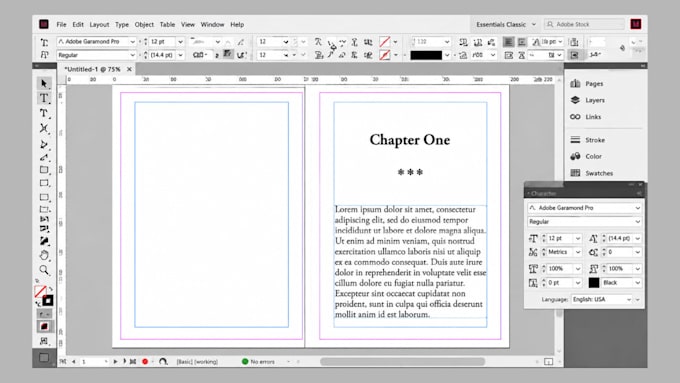Select the Zoom magnifier tool
The image size is (680, 383).
coord(44,270)
